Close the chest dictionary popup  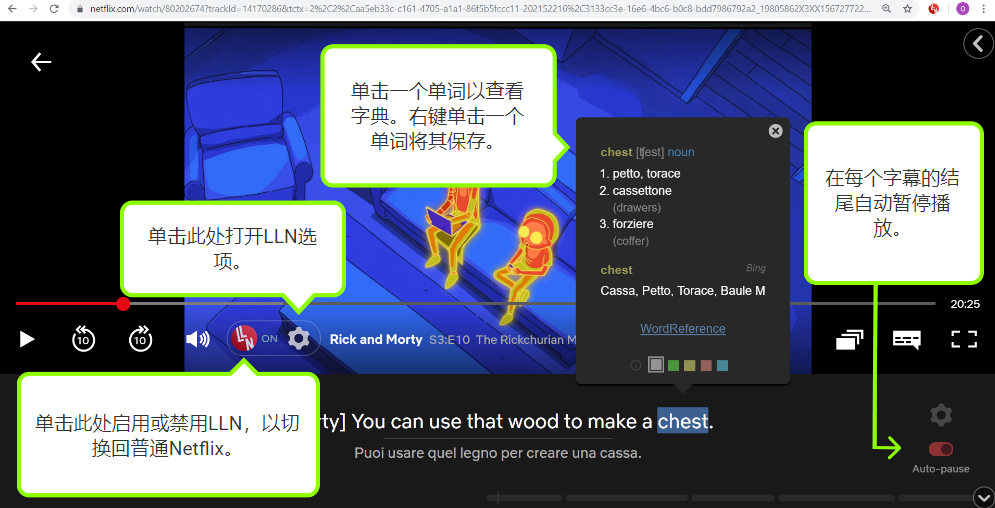coord(775,131)
